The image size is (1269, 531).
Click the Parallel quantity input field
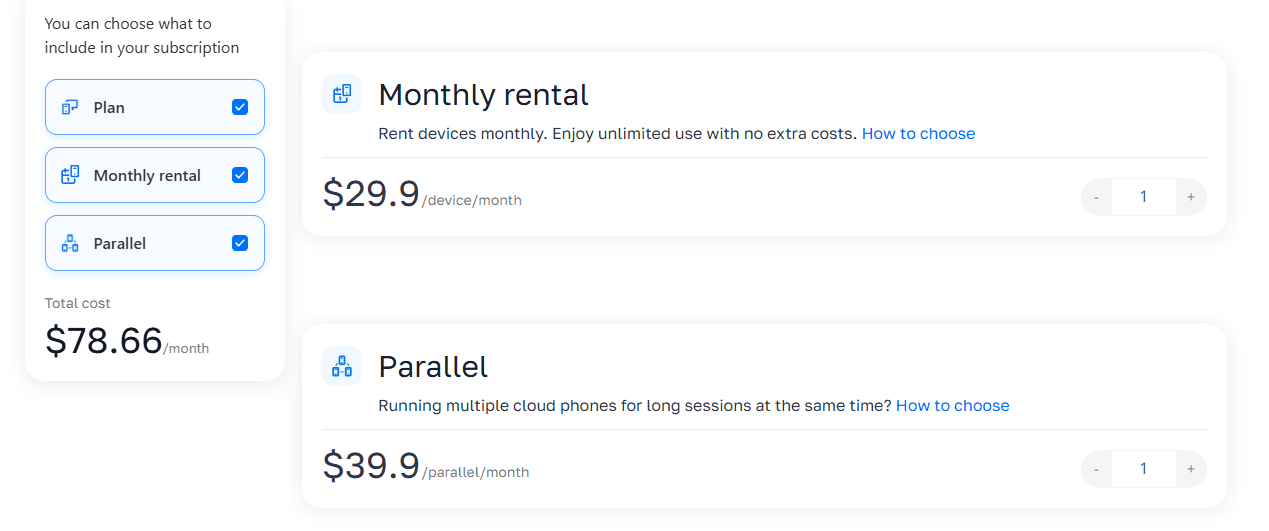pyautogui.click(x=1144, y=469)
